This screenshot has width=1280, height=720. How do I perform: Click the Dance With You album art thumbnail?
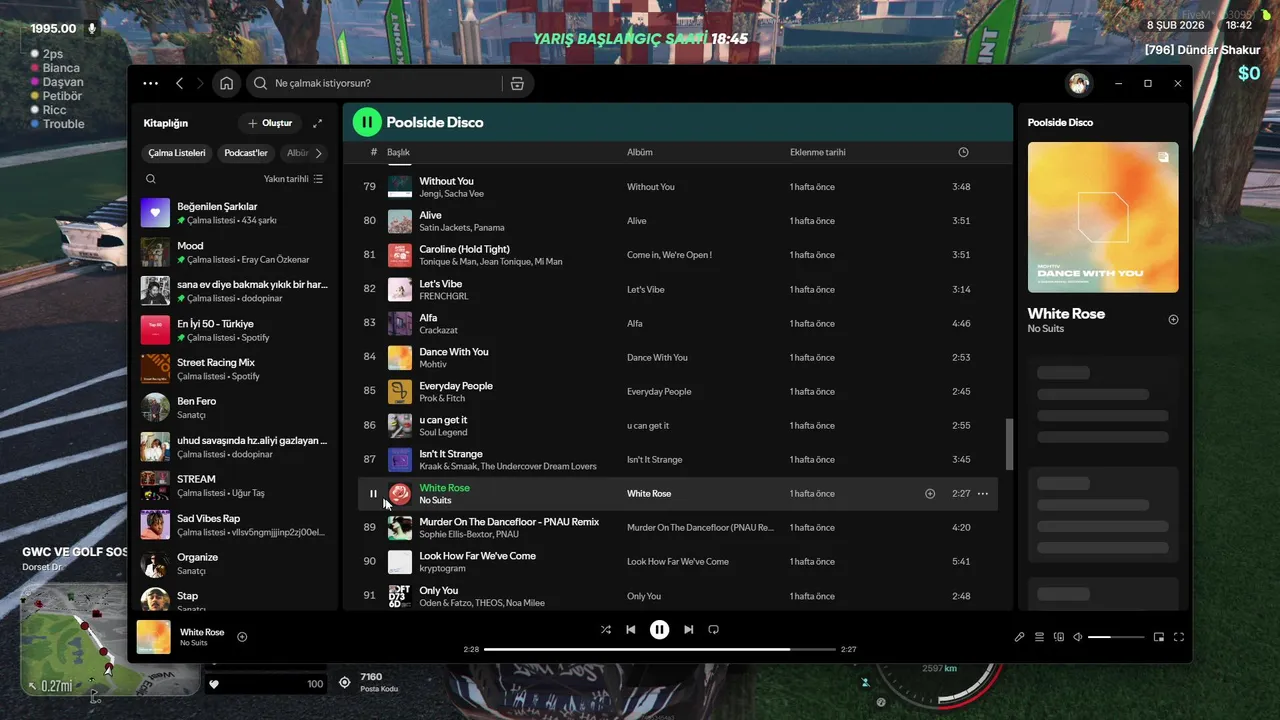click(x=399, y=358)
